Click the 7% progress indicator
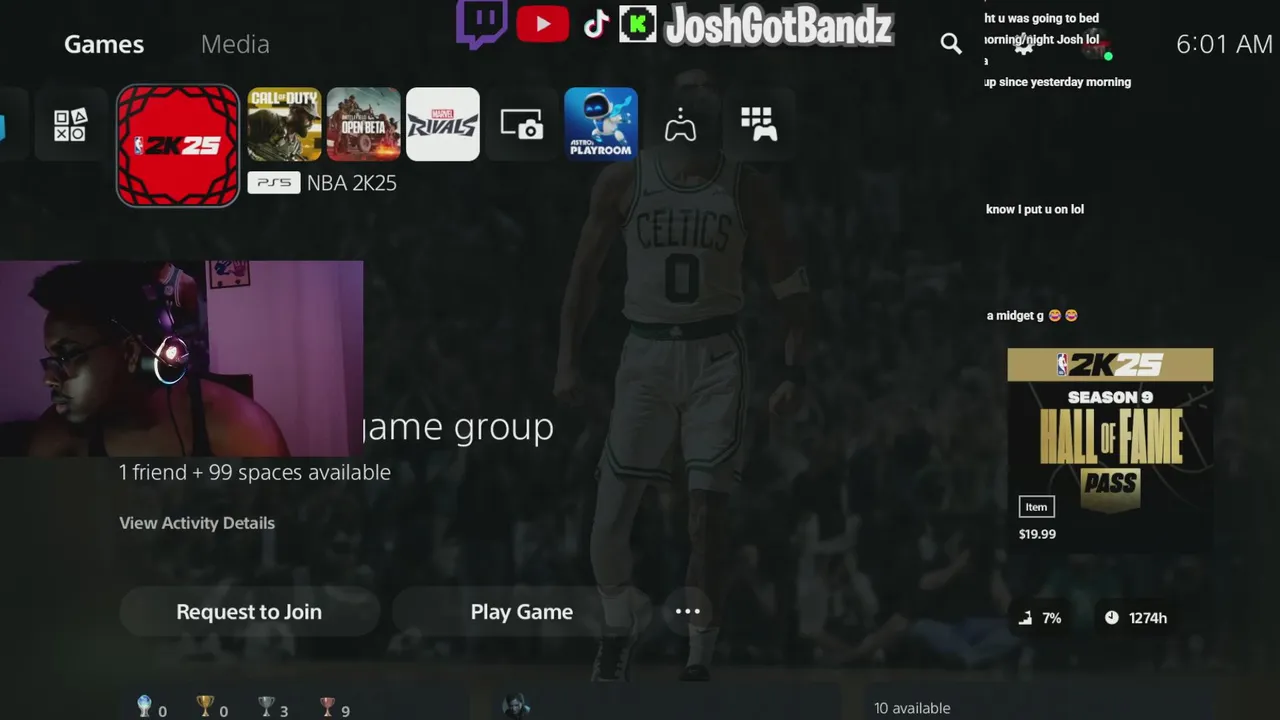Screen dimensions: 1280x720 click(1040, 618)
